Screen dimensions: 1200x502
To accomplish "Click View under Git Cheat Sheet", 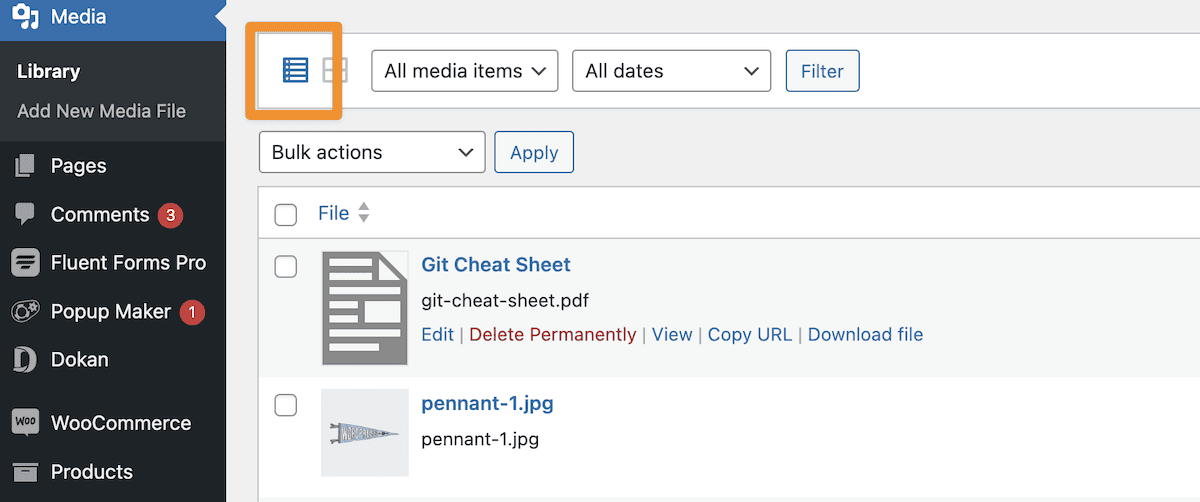I will point(672,334).
